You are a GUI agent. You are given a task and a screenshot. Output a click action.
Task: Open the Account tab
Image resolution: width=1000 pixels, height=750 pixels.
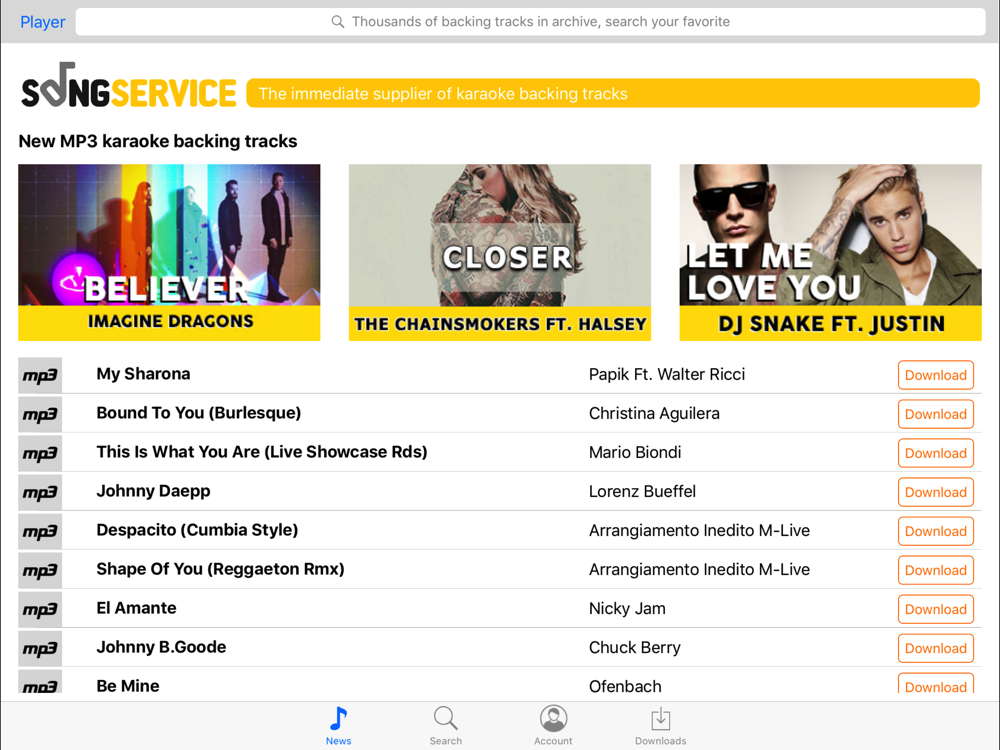pyautogui.click(x=553, y=726)
